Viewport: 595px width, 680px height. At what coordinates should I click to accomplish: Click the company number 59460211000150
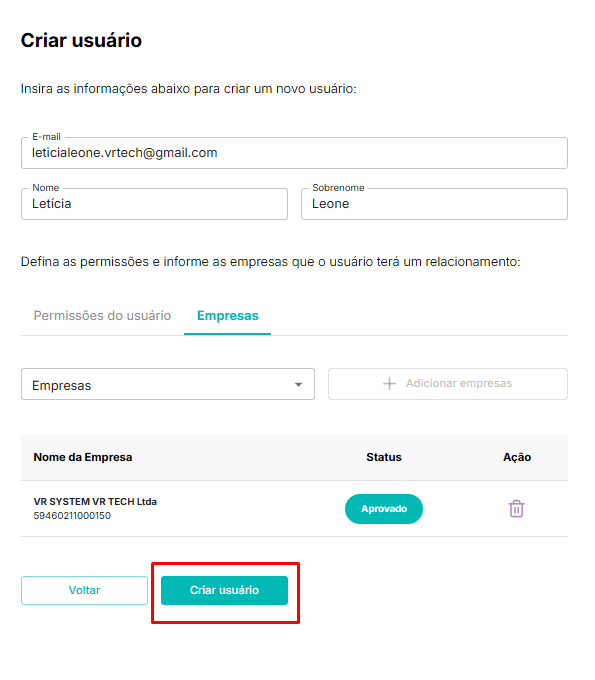(x=72, y=516)
